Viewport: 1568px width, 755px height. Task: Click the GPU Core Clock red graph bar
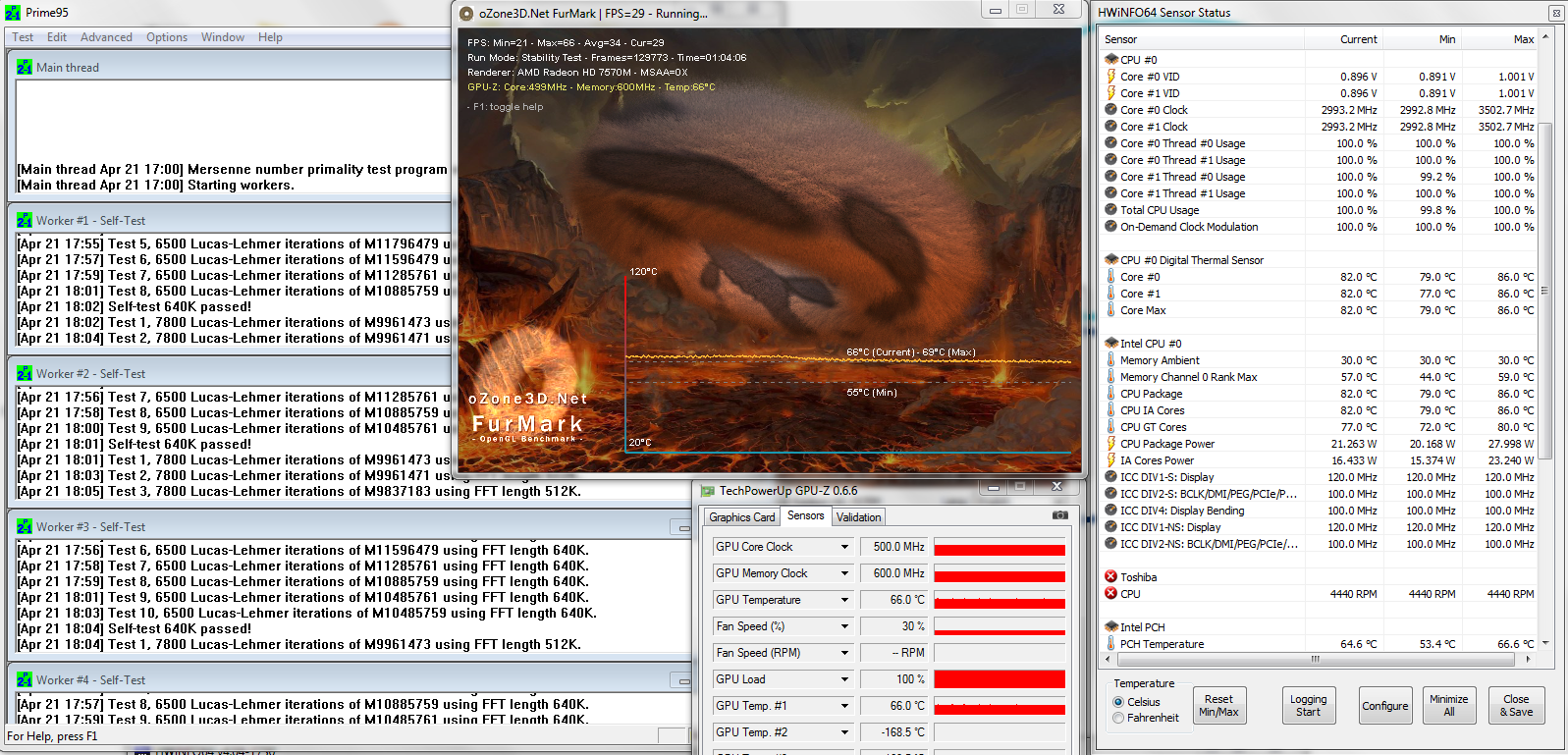coord(1000,550)
